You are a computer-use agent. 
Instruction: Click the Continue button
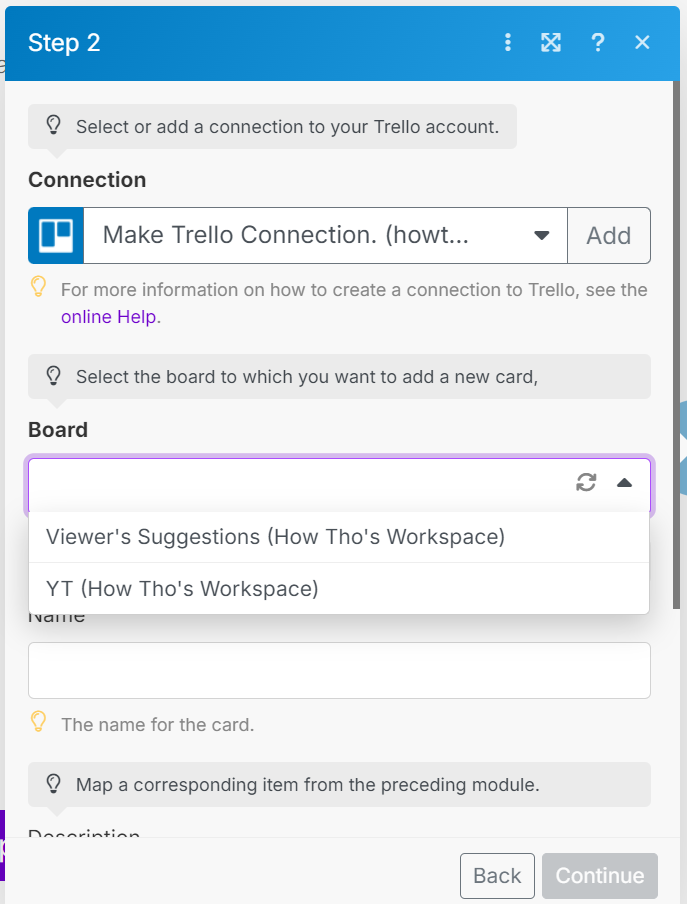[599, 875]
